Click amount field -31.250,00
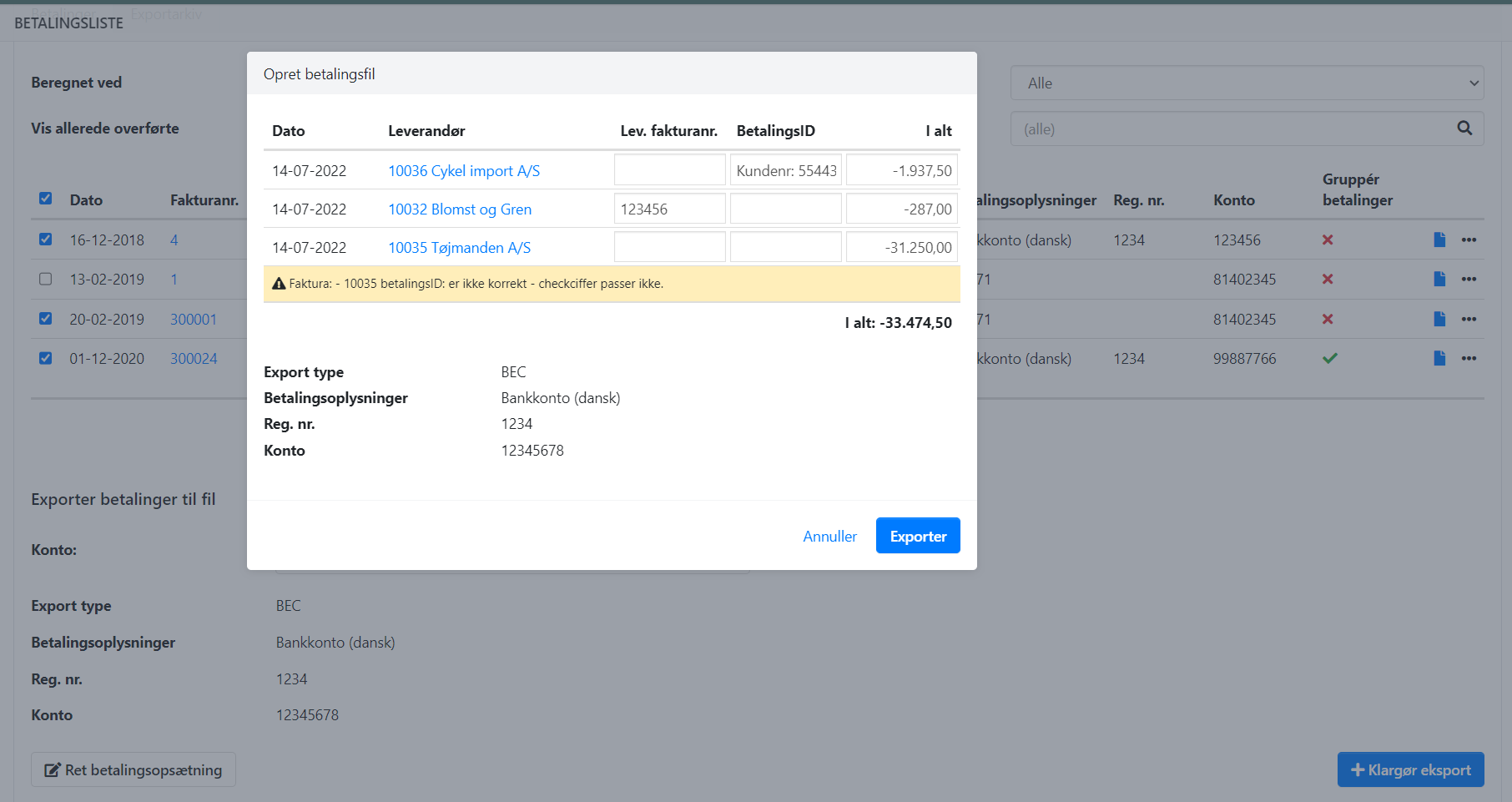Viewport: 1512px width, 802px height. click(x=902, y=247)
